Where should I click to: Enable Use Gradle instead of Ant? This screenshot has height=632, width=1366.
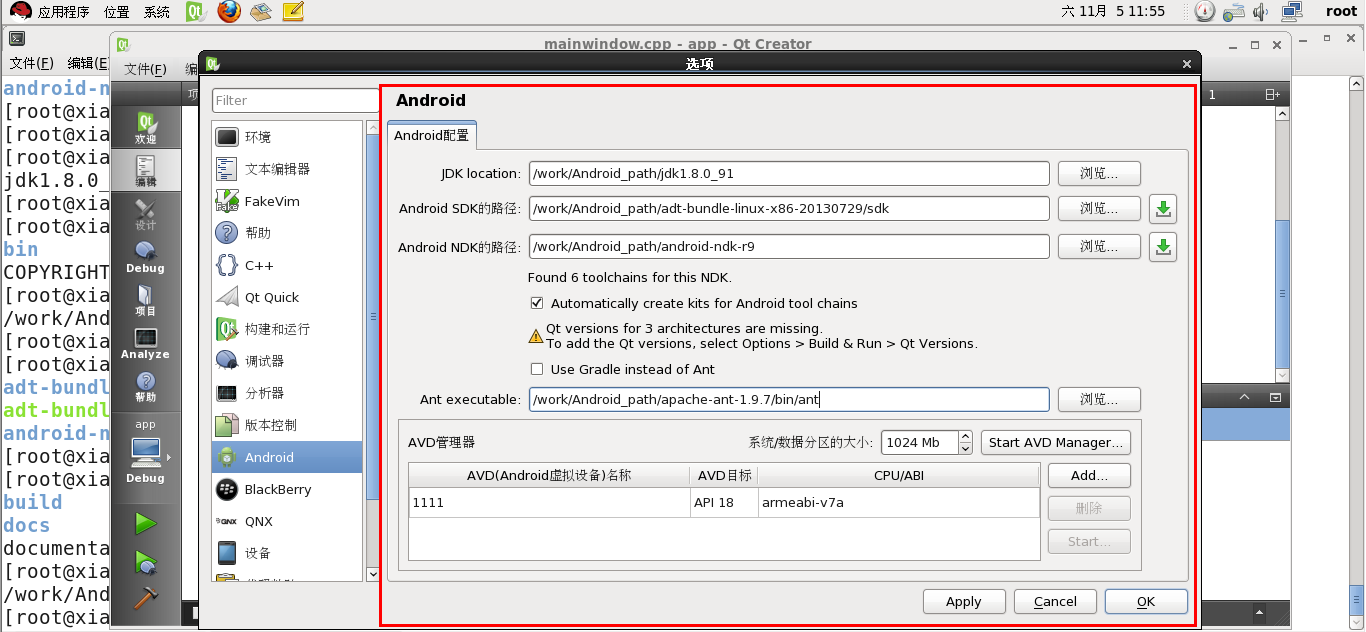point(537,369)
